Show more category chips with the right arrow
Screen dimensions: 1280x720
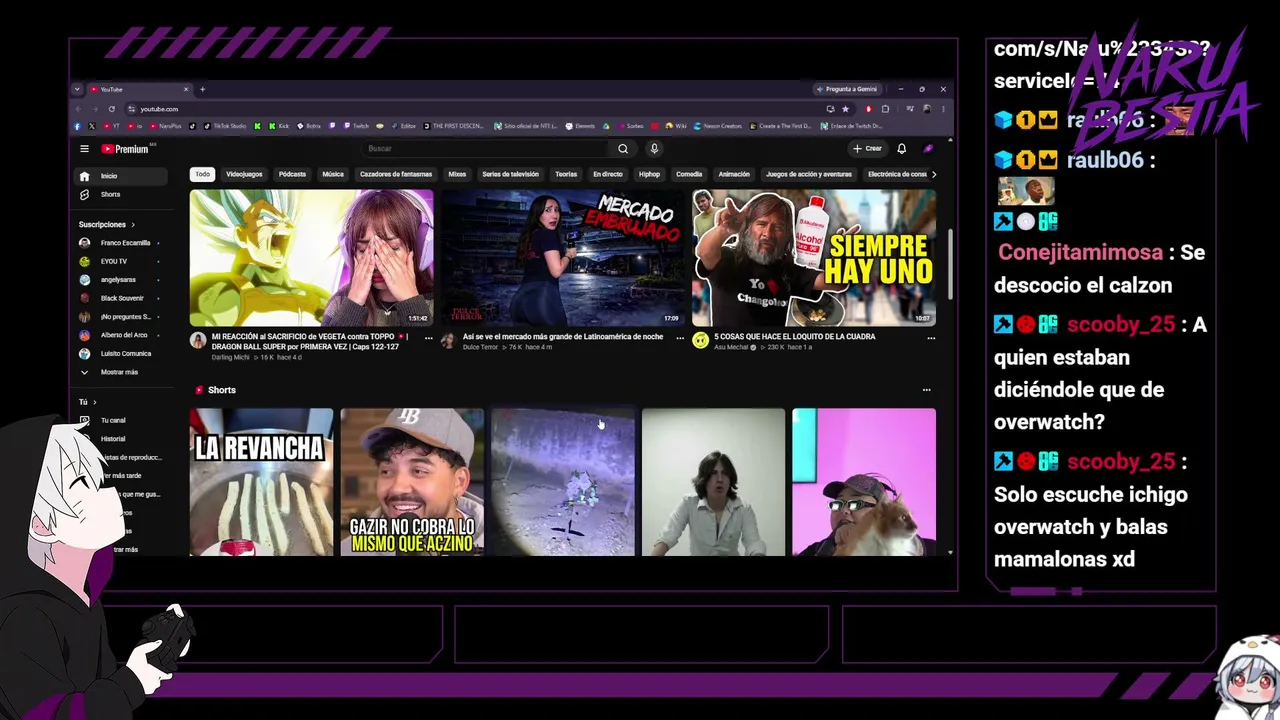pos(934,174)
